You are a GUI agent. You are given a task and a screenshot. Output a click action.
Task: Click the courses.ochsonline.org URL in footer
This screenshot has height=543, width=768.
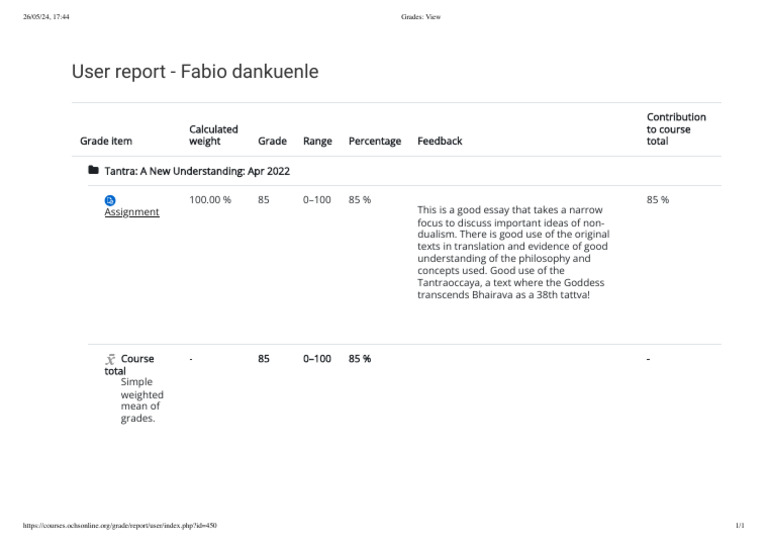point(120,525)
